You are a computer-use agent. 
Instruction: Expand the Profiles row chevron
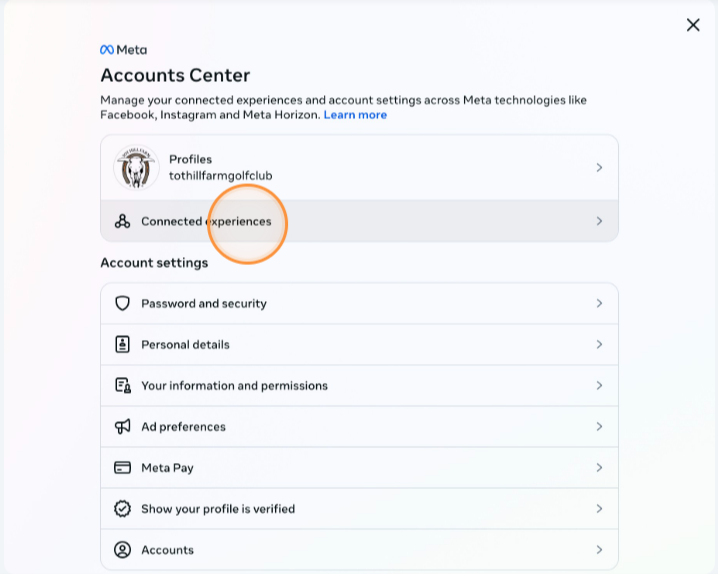point(599,167)
